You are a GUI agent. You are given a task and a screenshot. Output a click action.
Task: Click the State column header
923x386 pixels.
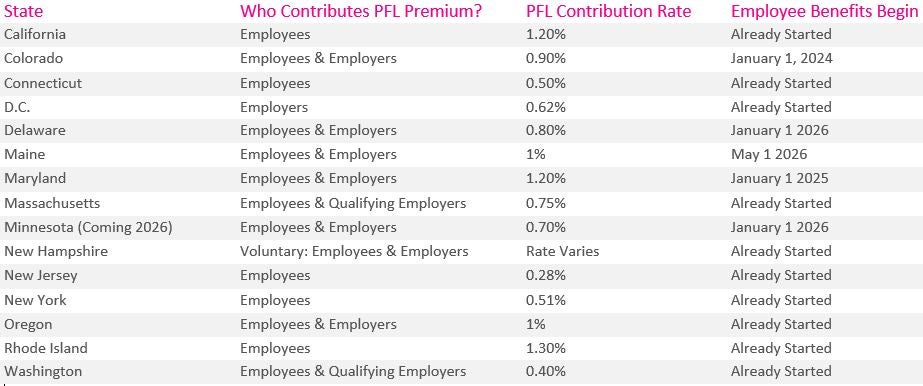(x=24, y=11)
